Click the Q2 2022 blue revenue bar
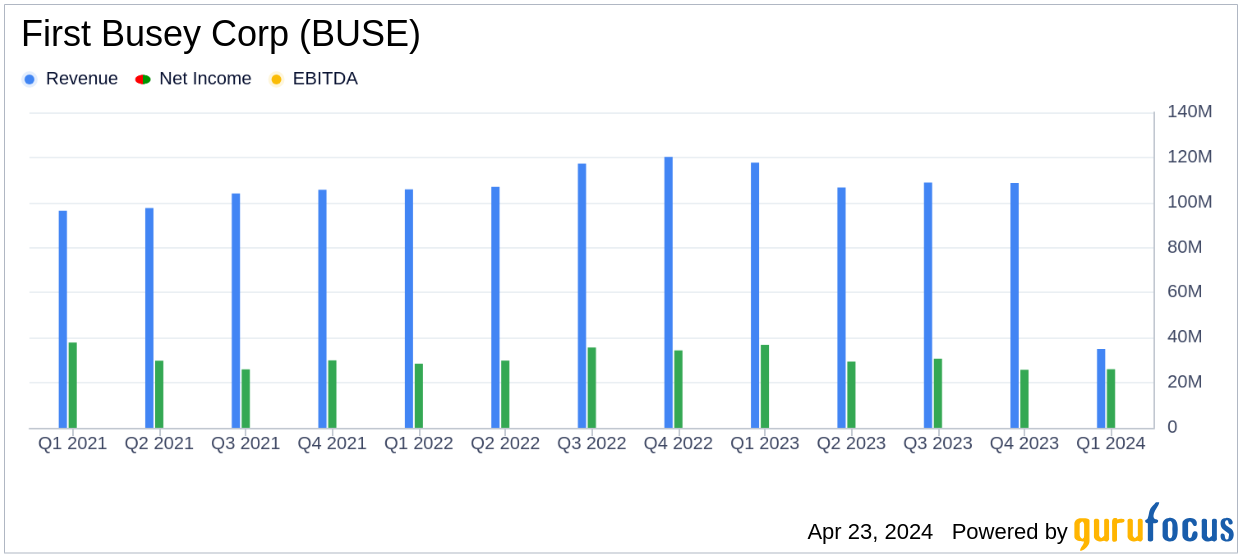The height and width of the screenshot is (557, 1242). pyautogui.click(x=495, y=307)
